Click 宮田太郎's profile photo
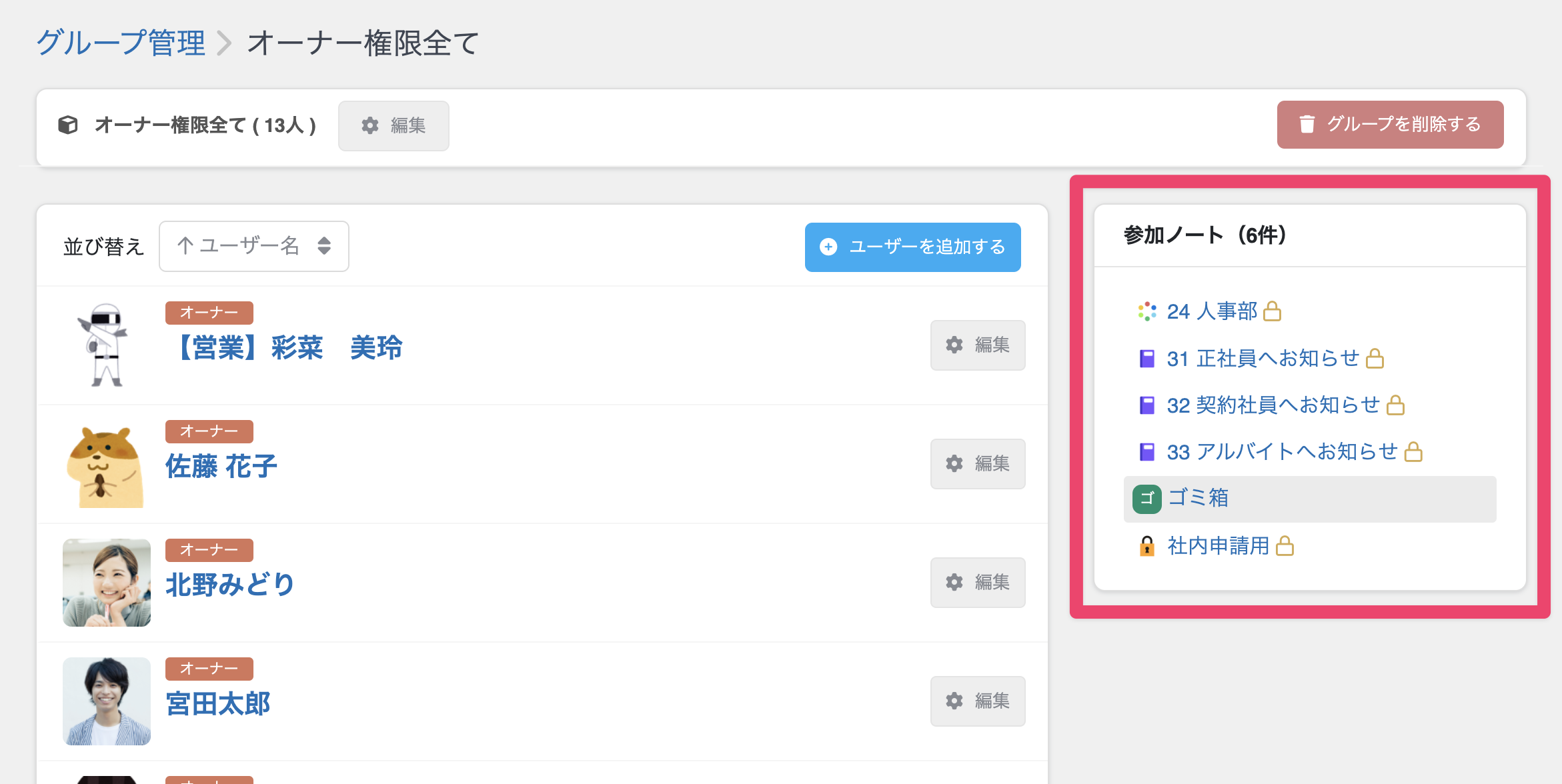 [106, 701]
